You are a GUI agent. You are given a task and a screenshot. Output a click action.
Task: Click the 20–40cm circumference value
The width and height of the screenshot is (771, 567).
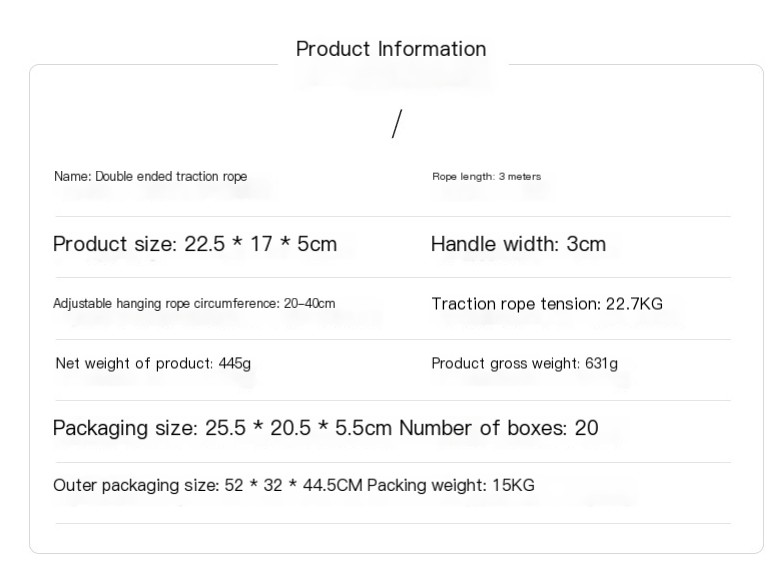click(x=309, y=303)
